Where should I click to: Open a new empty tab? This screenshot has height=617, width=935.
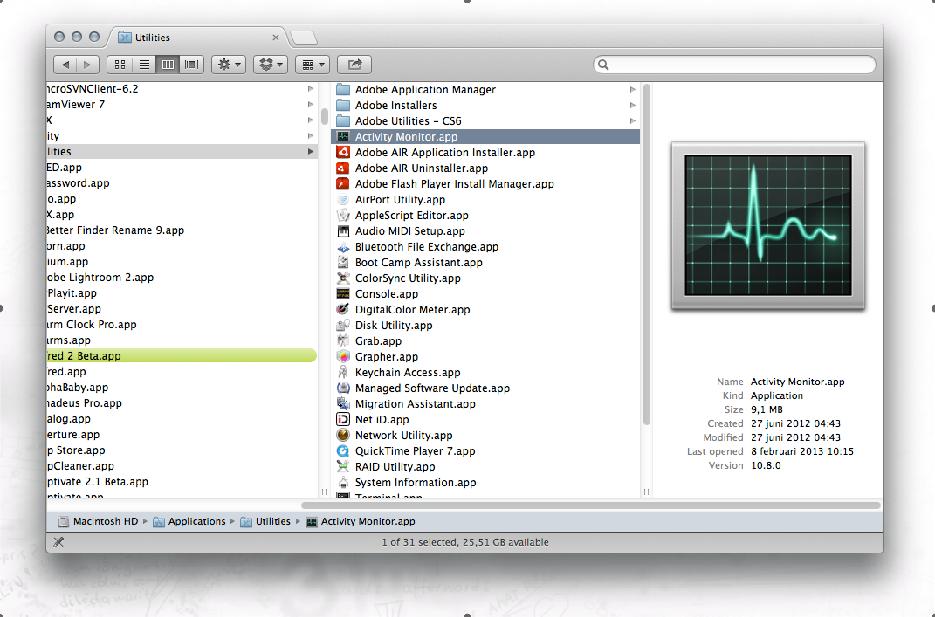coord(304,38)
